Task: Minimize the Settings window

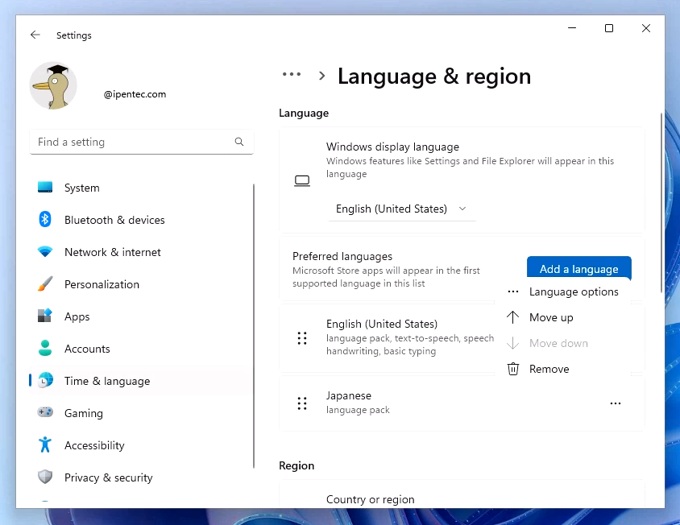Action: pyautogui.click(x=572, y=28)
